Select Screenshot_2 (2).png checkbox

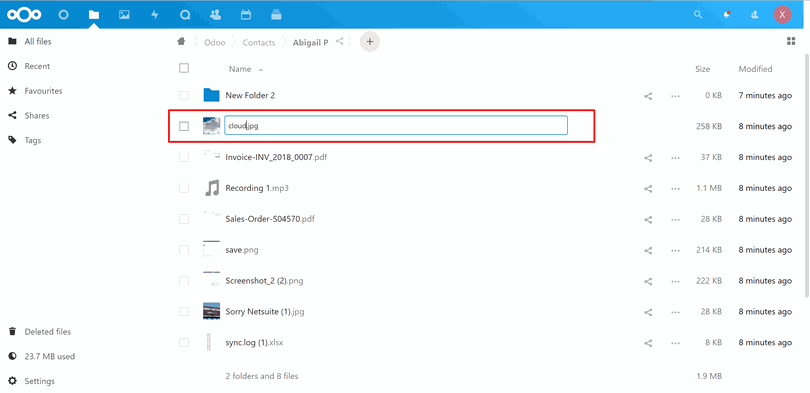(x=184, y=281)
